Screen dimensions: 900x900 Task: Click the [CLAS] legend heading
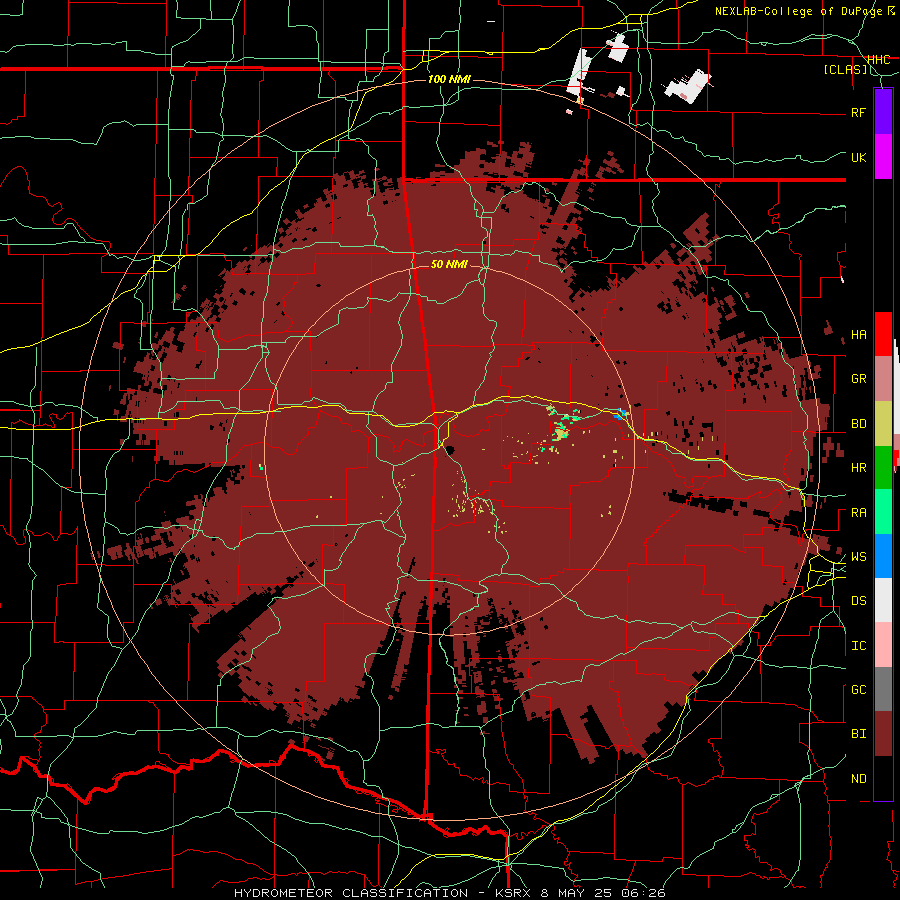point(845,70)
